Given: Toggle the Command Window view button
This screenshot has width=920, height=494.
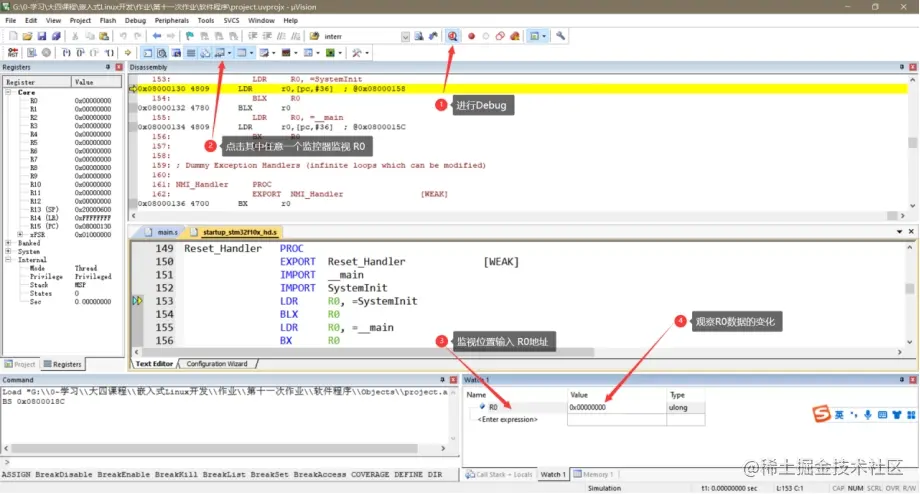Looking at the screenshot, I should click(x=148, y=53).
